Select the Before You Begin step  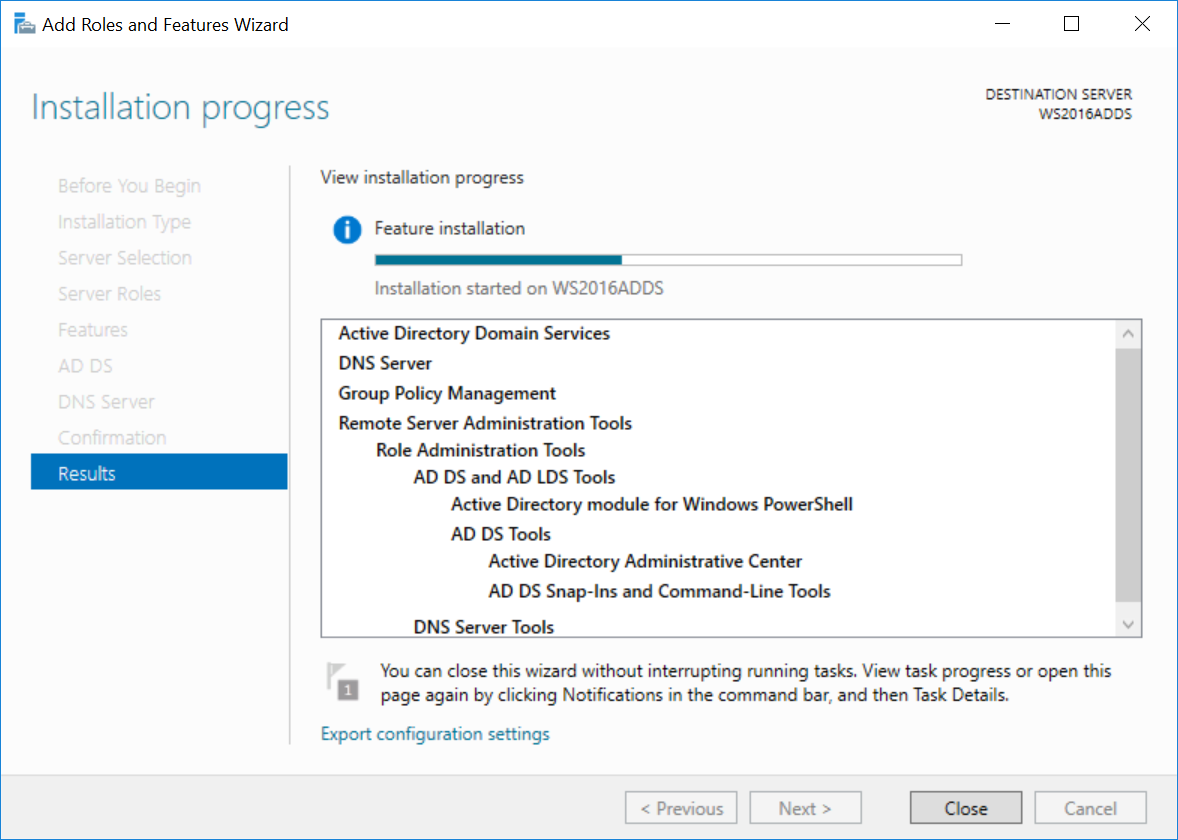(129, 186)
